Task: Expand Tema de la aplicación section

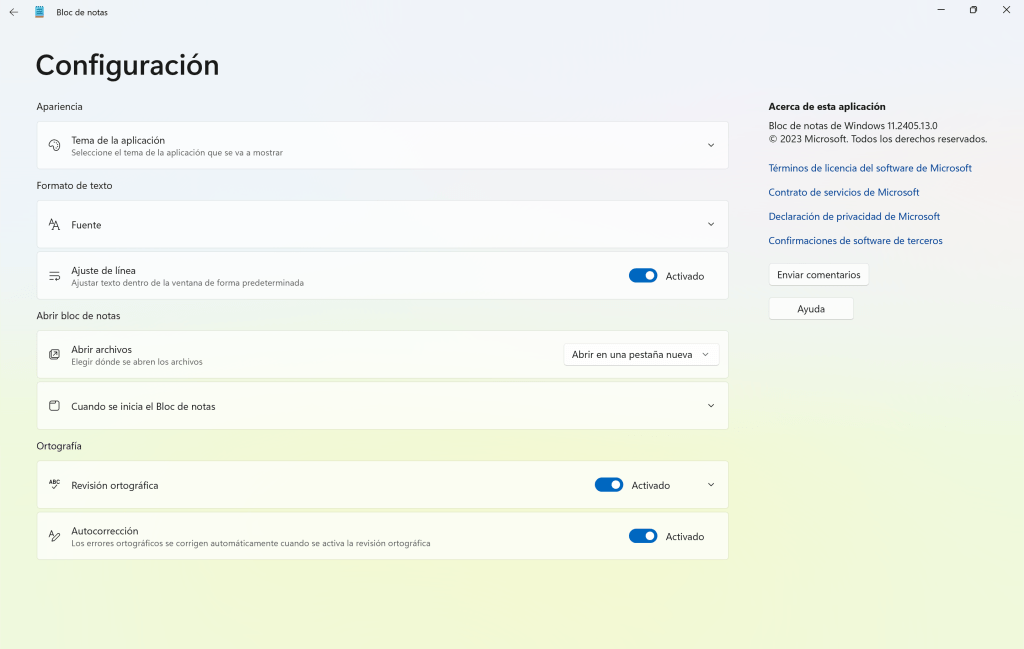Action: tap(711, 146)
